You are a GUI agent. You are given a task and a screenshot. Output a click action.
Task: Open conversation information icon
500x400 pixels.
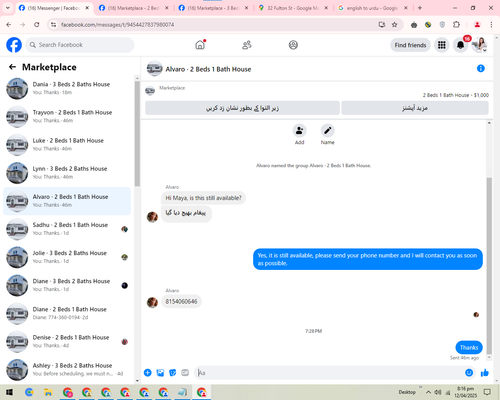pos(481,68)
